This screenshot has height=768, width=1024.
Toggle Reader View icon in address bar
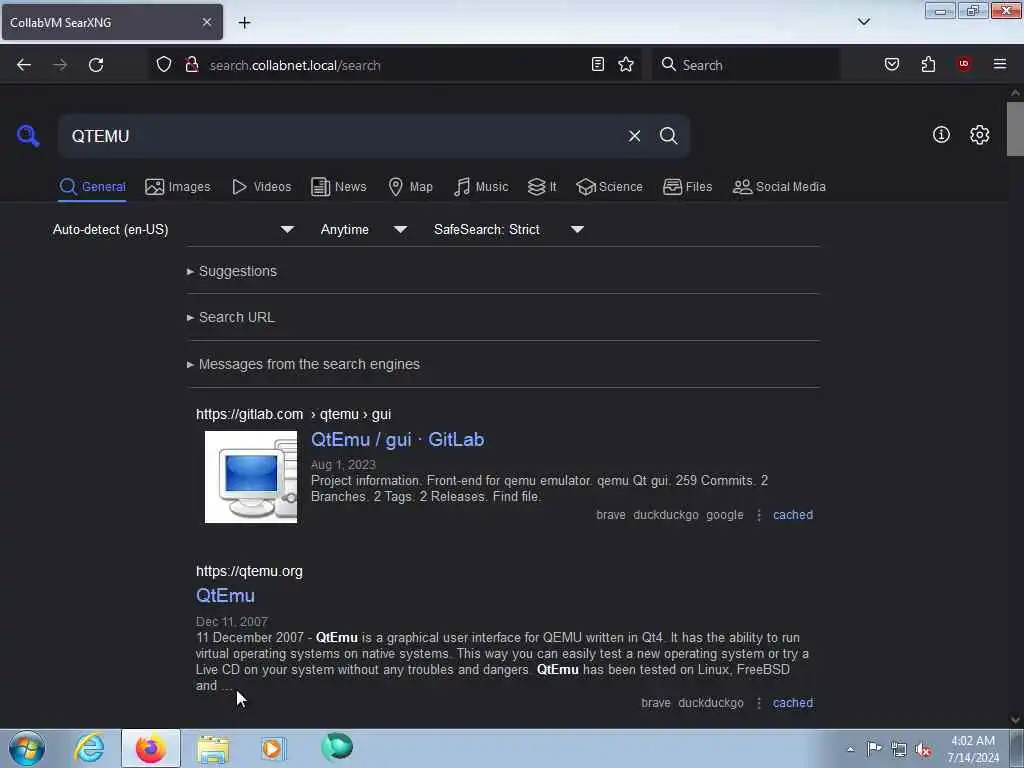[598, 64]
